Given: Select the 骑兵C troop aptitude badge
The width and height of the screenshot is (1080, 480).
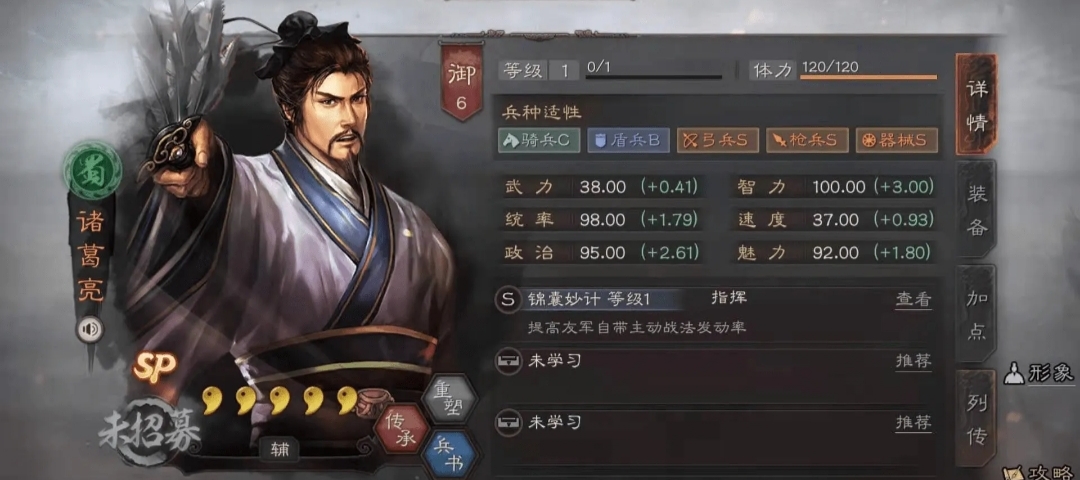Looking at the screenshot, I should 539,140.
